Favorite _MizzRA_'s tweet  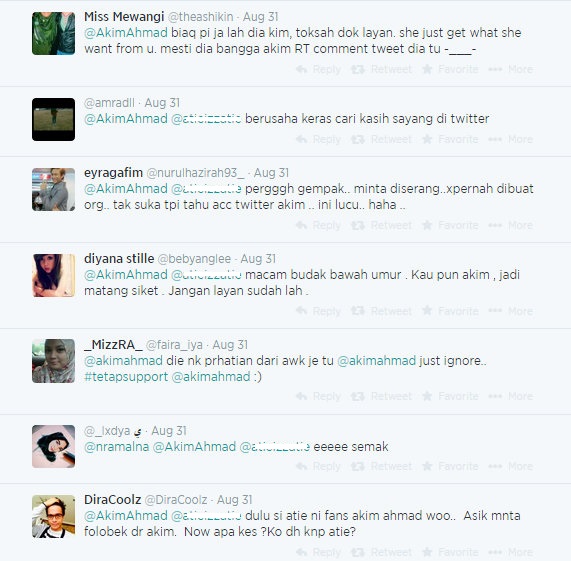(x=450, y=396)
